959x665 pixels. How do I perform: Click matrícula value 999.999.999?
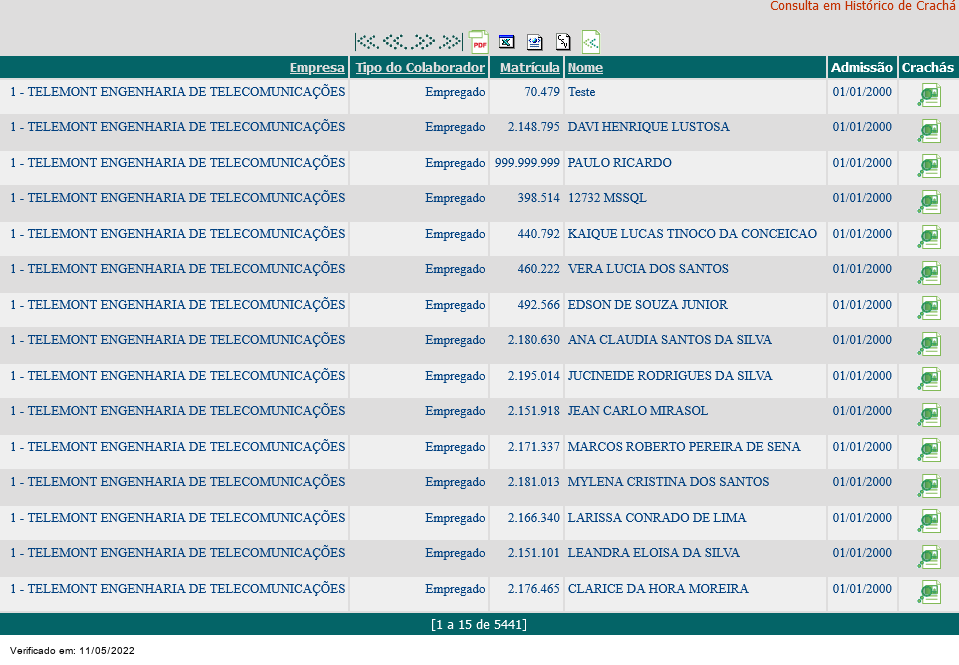(527, 163)
